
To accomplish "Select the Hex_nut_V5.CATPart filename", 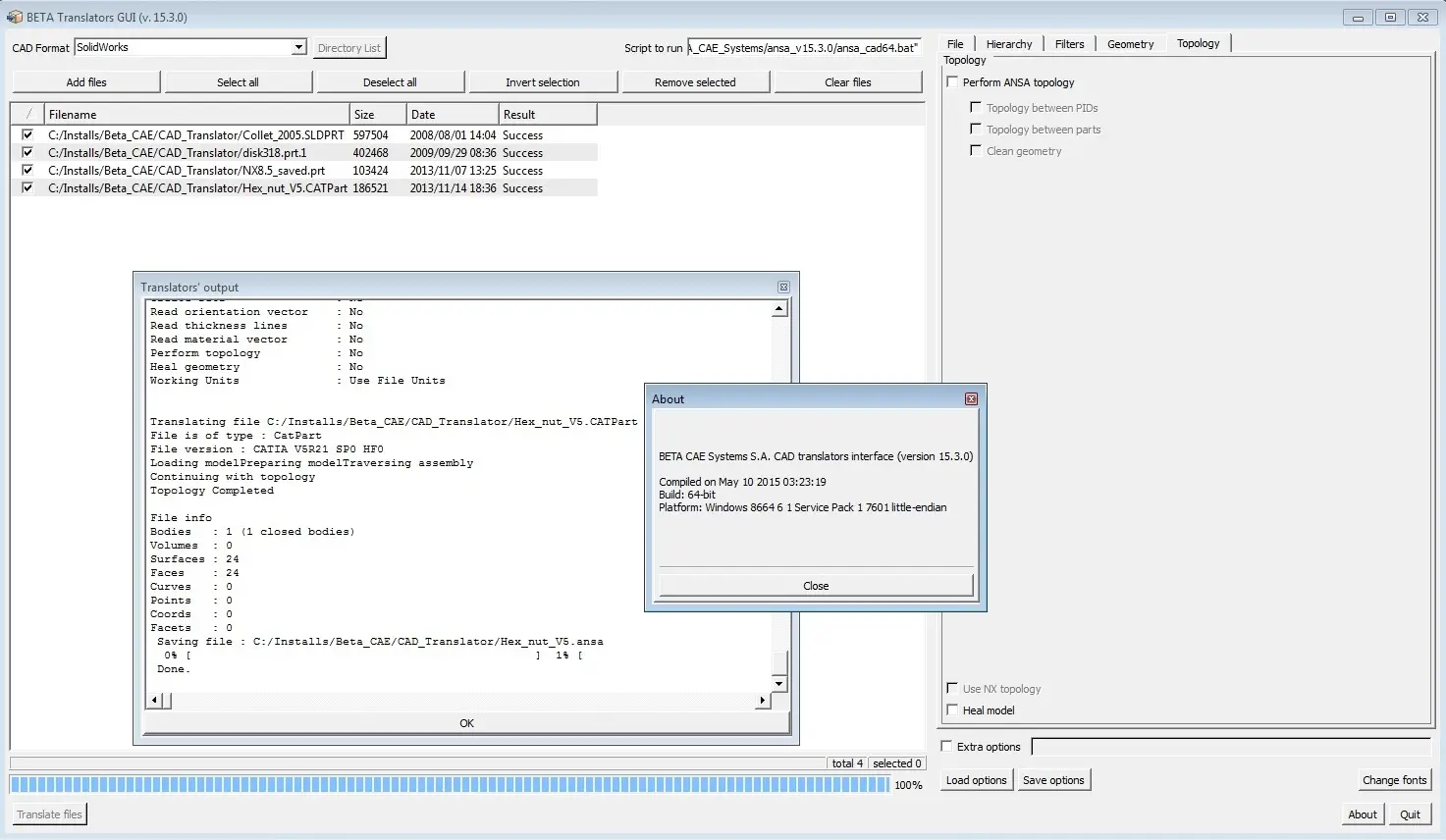I will pos(197,188).
